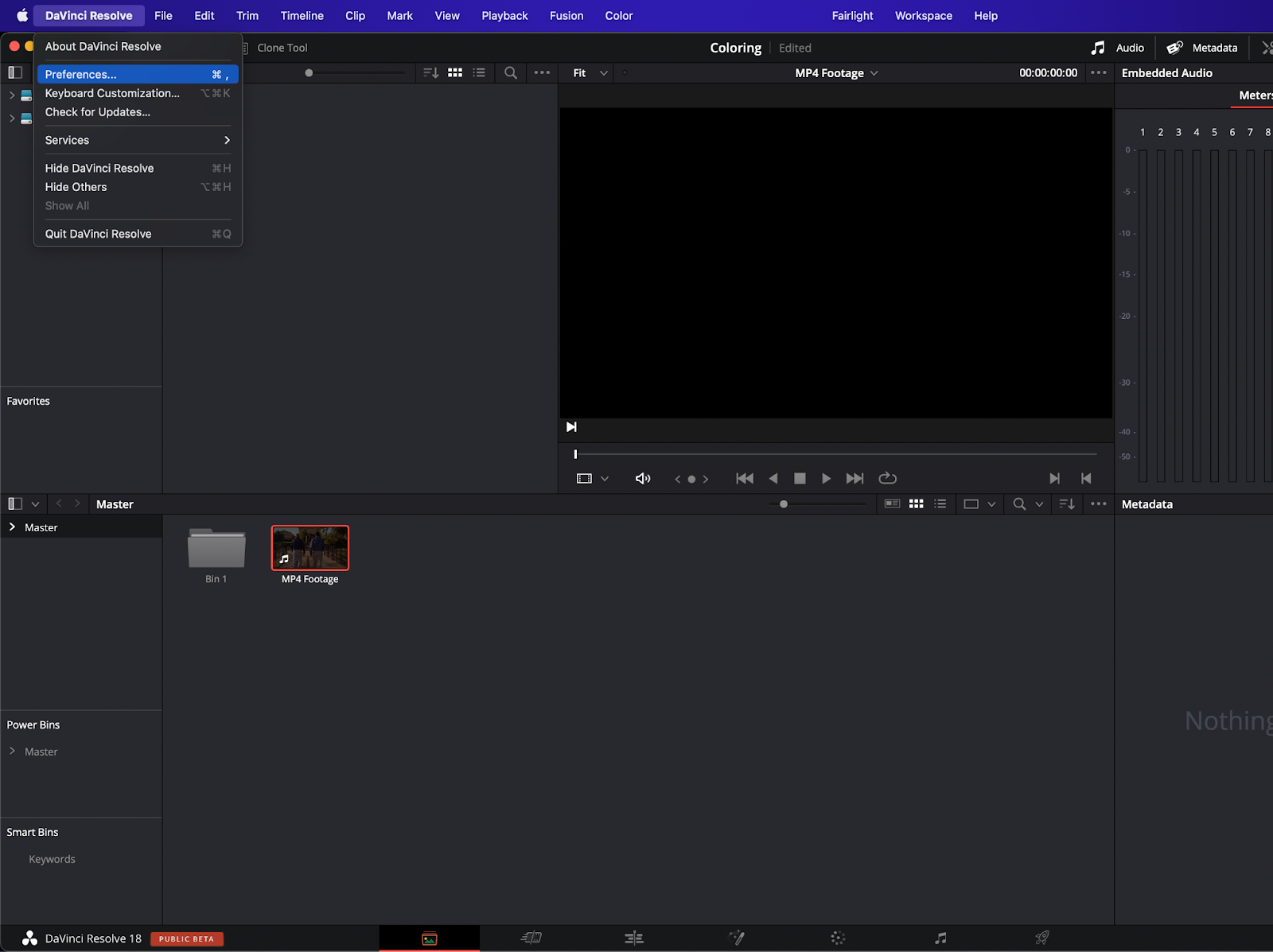Select Preferences from the menu
The width and height of the screenshot is (1273, 952).
[138, 74]
